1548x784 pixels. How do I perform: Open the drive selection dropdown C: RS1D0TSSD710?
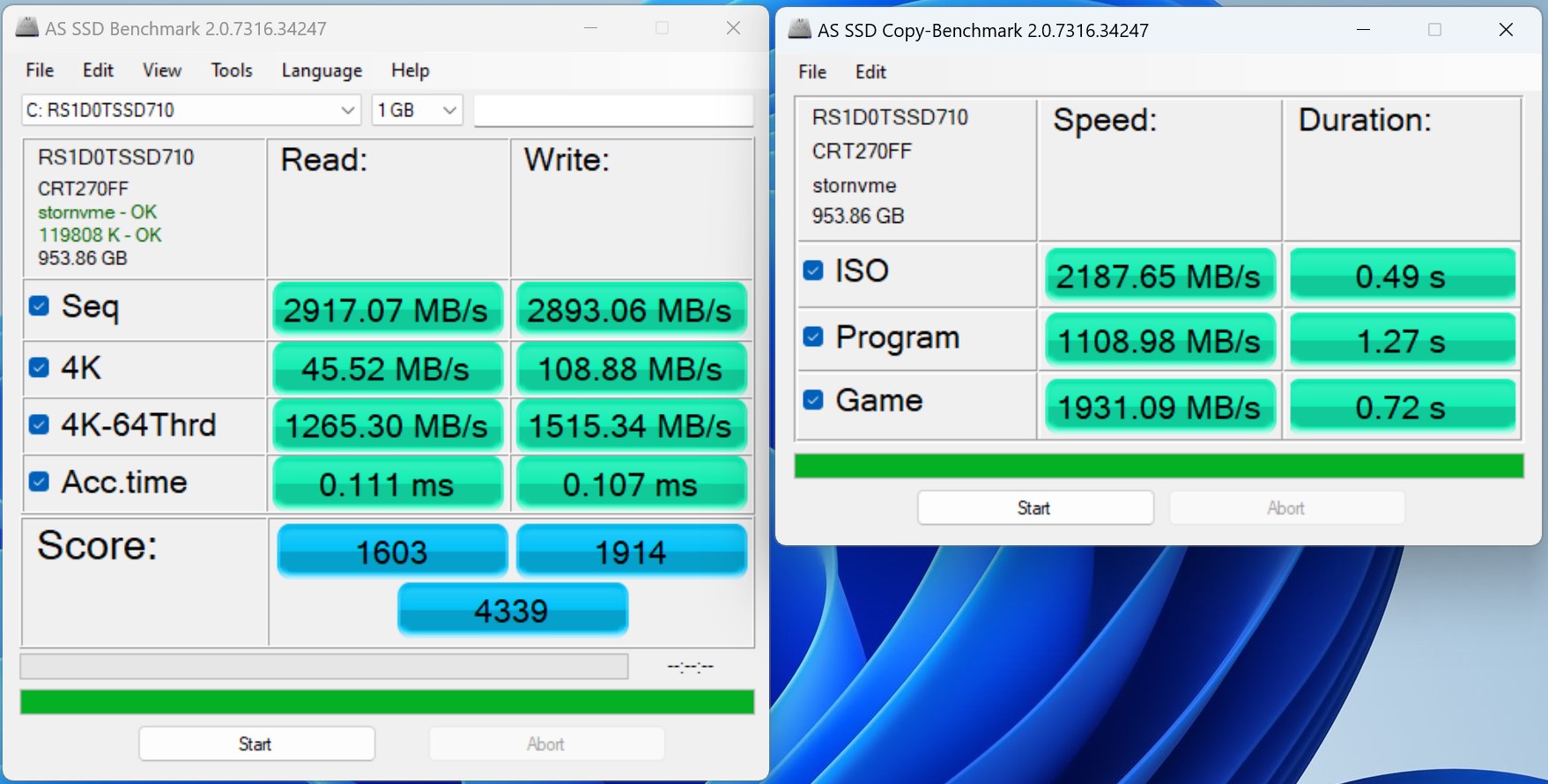coord(190,110)
